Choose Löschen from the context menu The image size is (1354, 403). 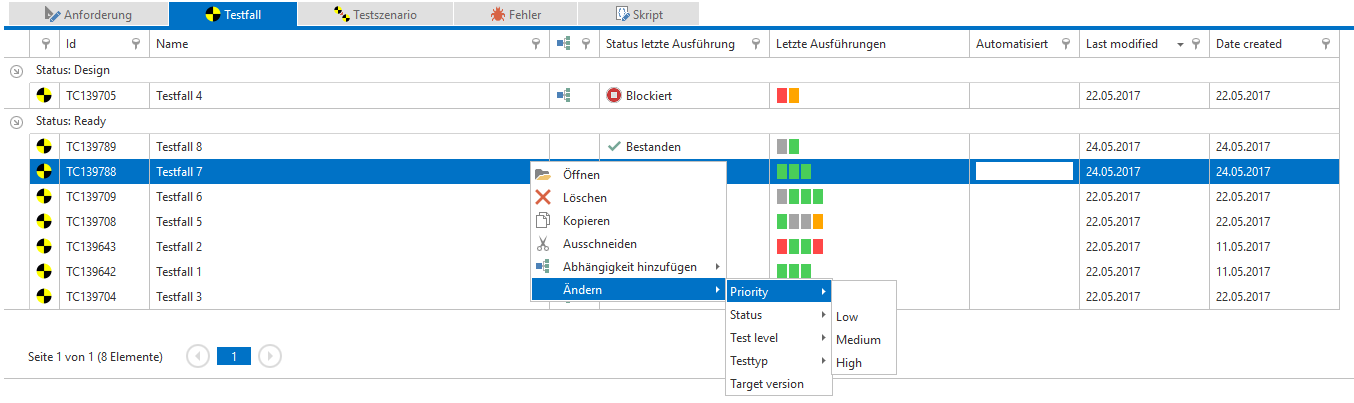(x=584, y=198)
